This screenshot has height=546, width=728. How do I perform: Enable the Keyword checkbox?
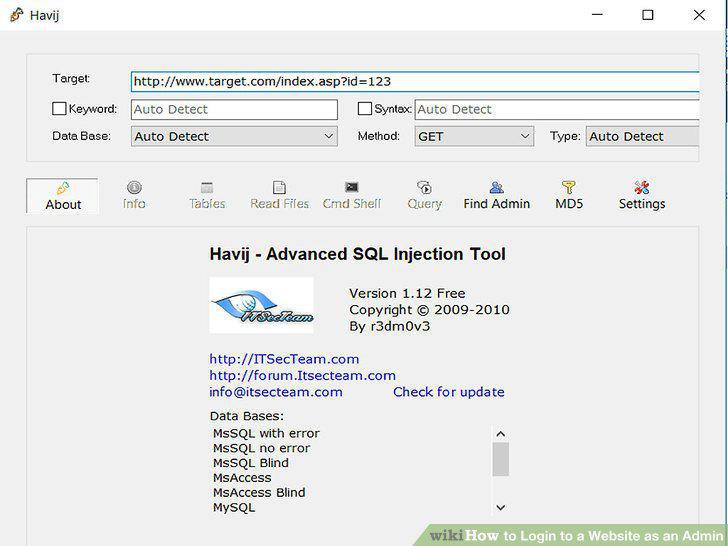click(x=59, y=109)
